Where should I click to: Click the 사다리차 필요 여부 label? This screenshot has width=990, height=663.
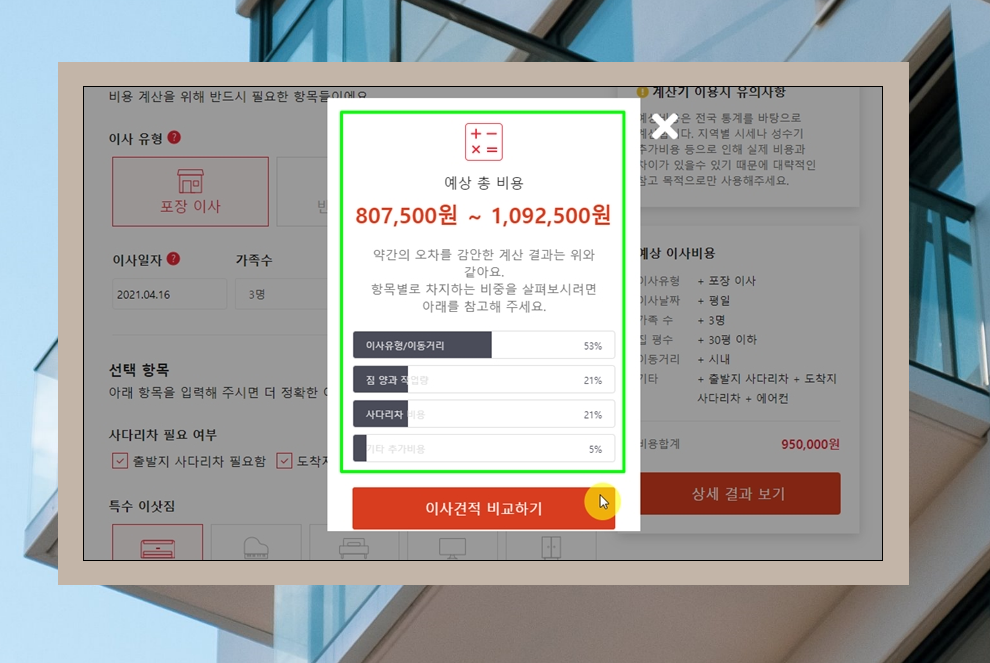click(x=162, y=434)
